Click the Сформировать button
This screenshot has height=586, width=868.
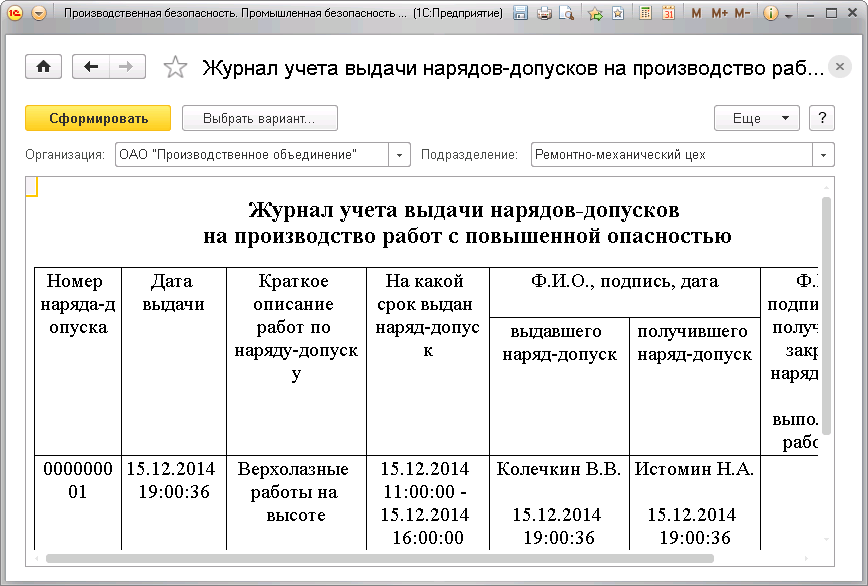point(97,117)
